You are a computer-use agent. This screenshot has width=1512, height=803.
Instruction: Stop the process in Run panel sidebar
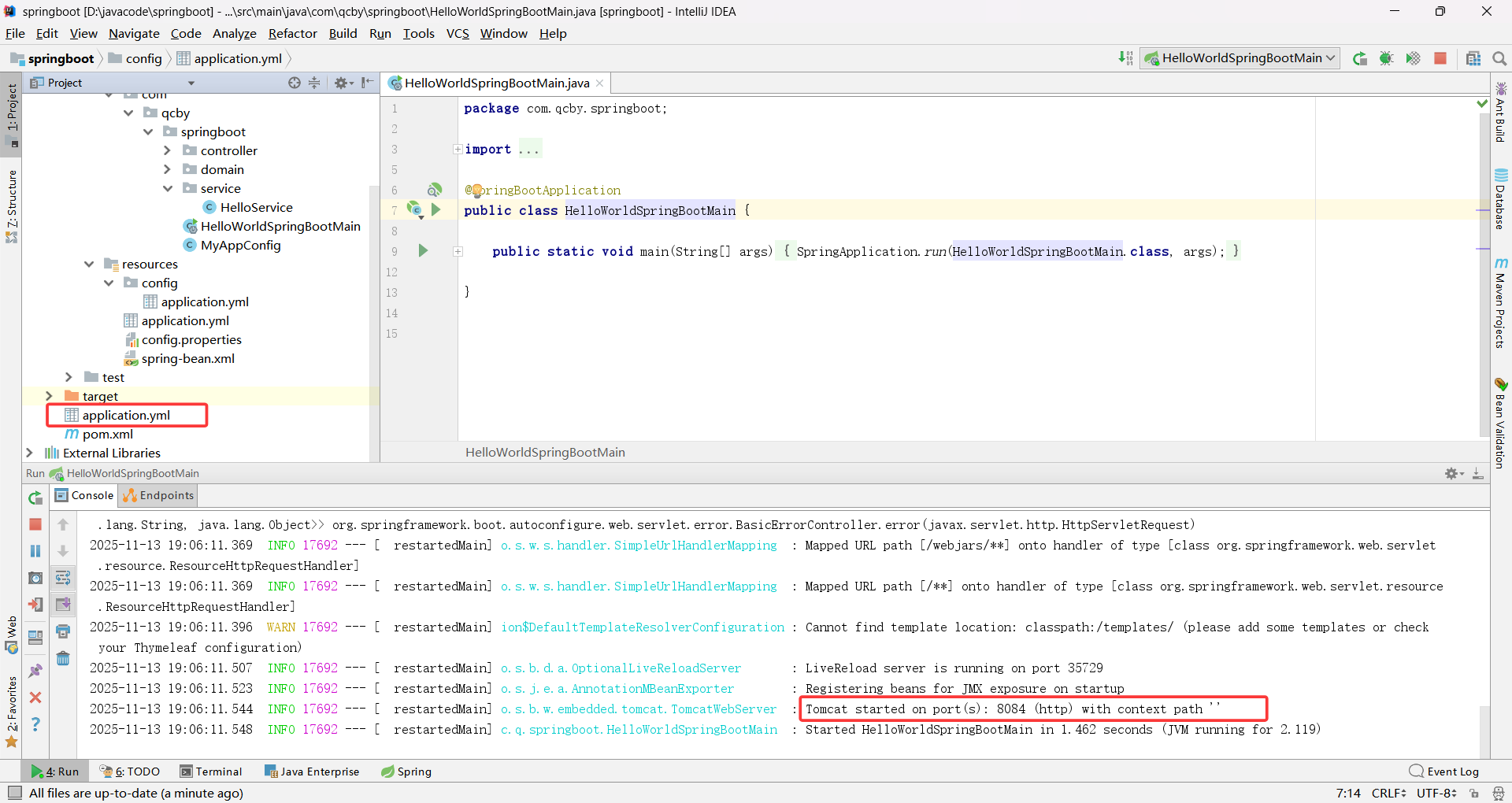click(35, 524)
